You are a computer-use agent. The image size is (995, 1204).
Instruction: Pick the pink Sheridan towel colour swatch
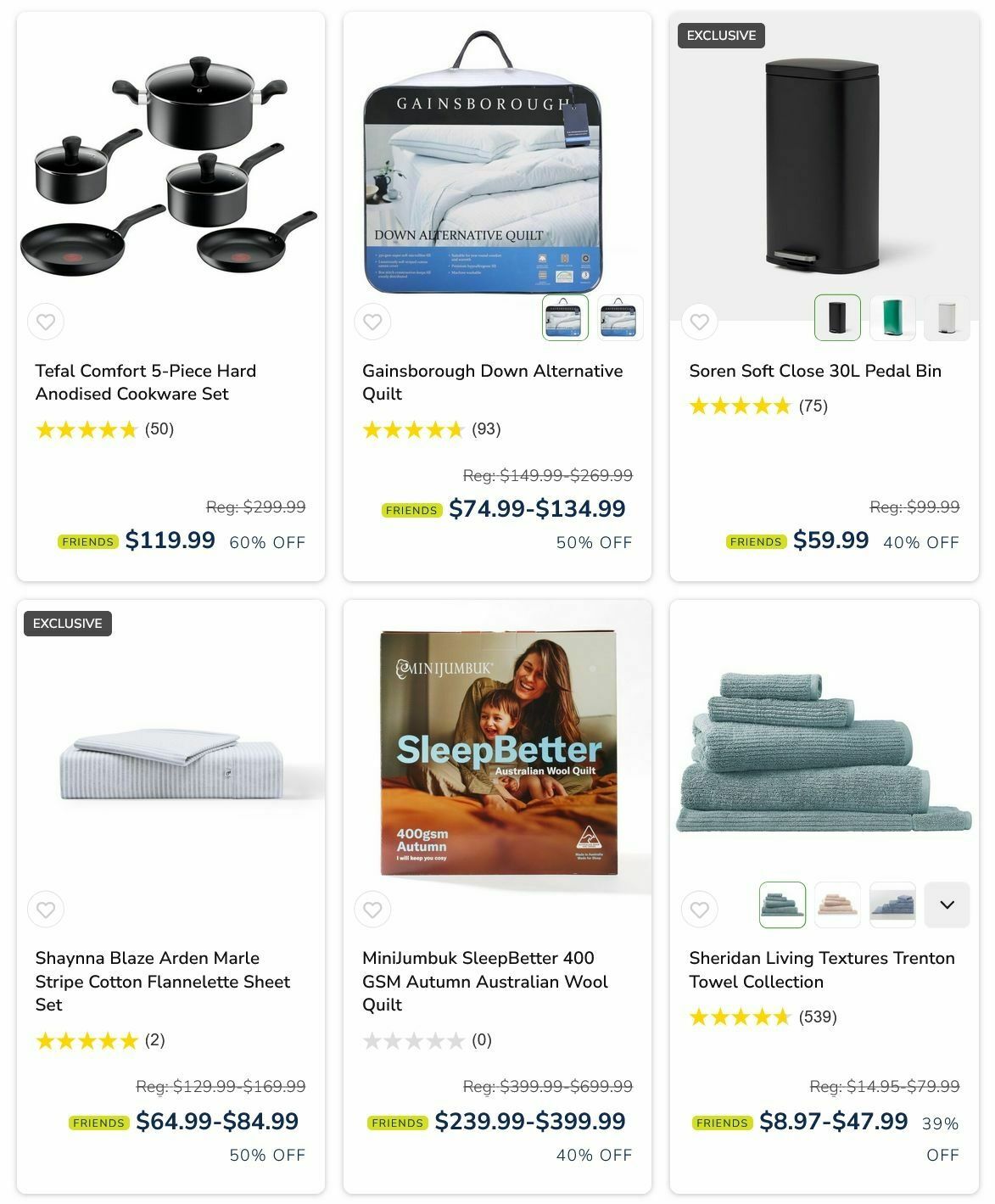pyautogui.click(x=837, y=904)
